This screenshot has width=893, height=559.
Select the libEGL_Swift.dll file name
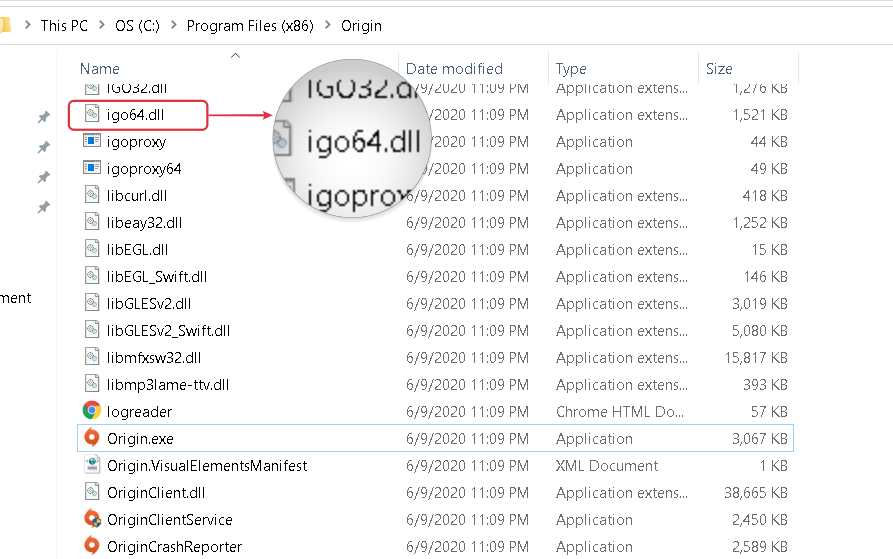(x=157, y=277)
